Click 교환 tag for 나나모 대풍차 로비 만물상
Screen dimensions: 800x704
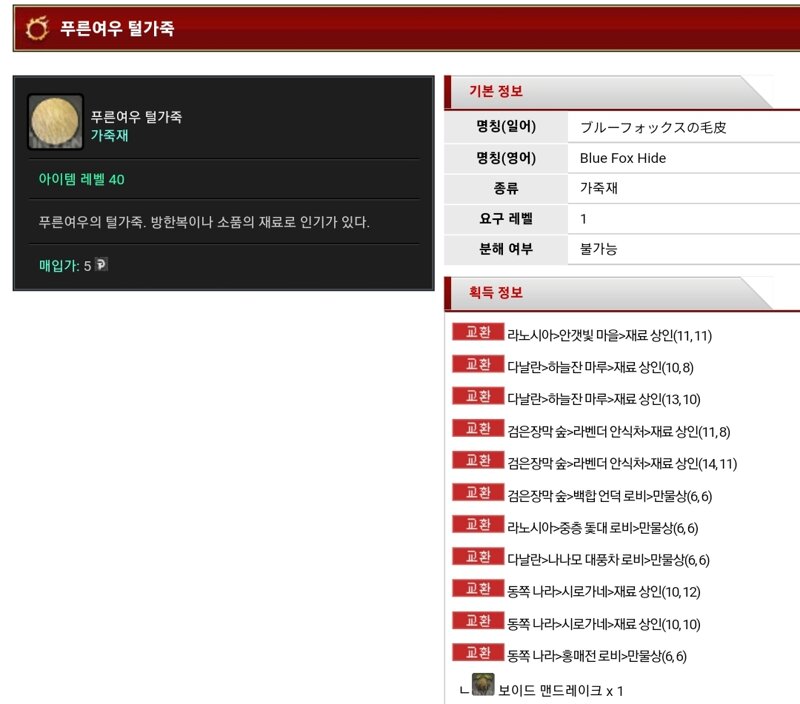478,557
